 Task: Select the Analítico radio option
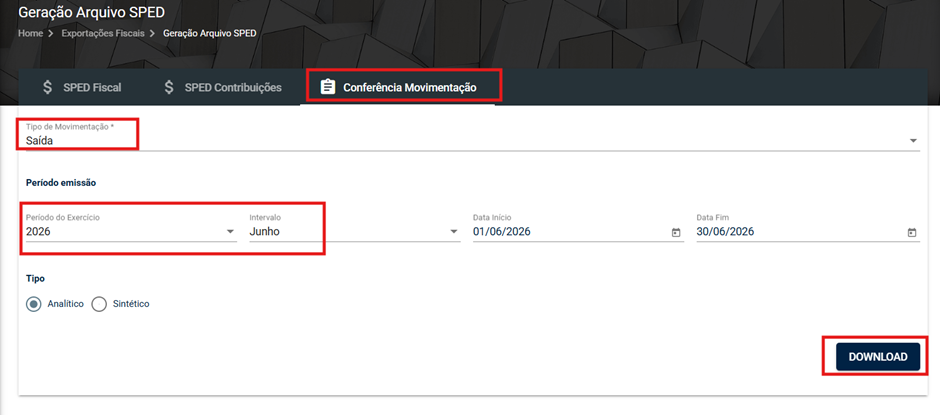tap(55, 304)
